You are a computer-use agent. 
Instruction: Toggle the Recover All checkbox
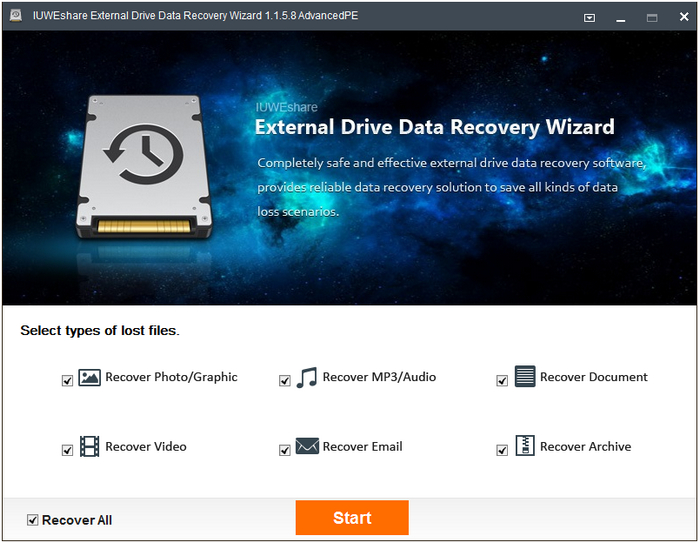click(33, 520)
